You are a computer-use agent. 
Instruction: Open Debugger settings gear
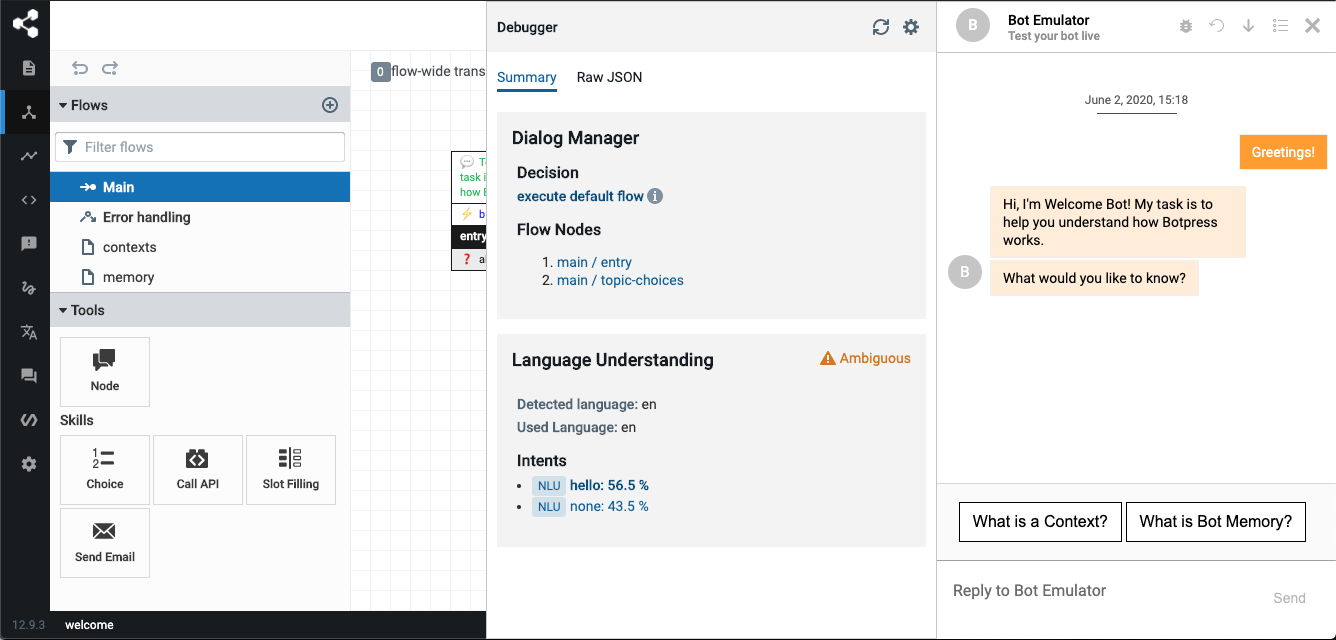(x=911, y=27)
